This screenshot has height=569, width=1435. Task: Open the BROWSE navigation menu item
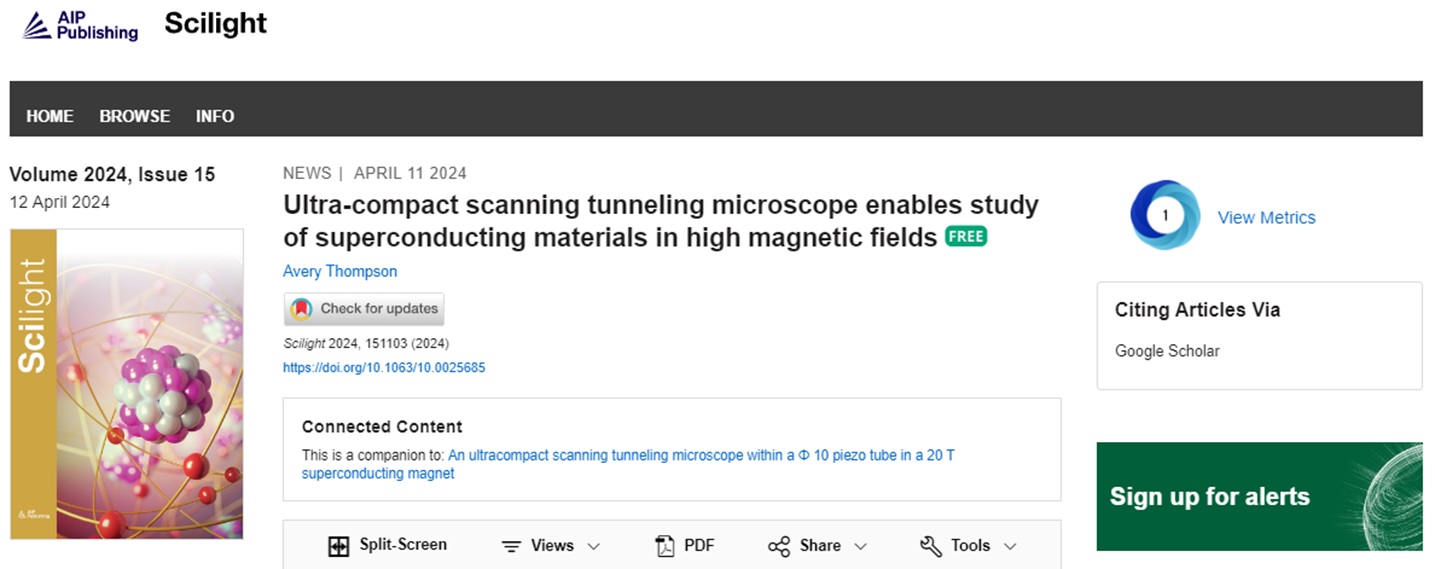point(135,116)
